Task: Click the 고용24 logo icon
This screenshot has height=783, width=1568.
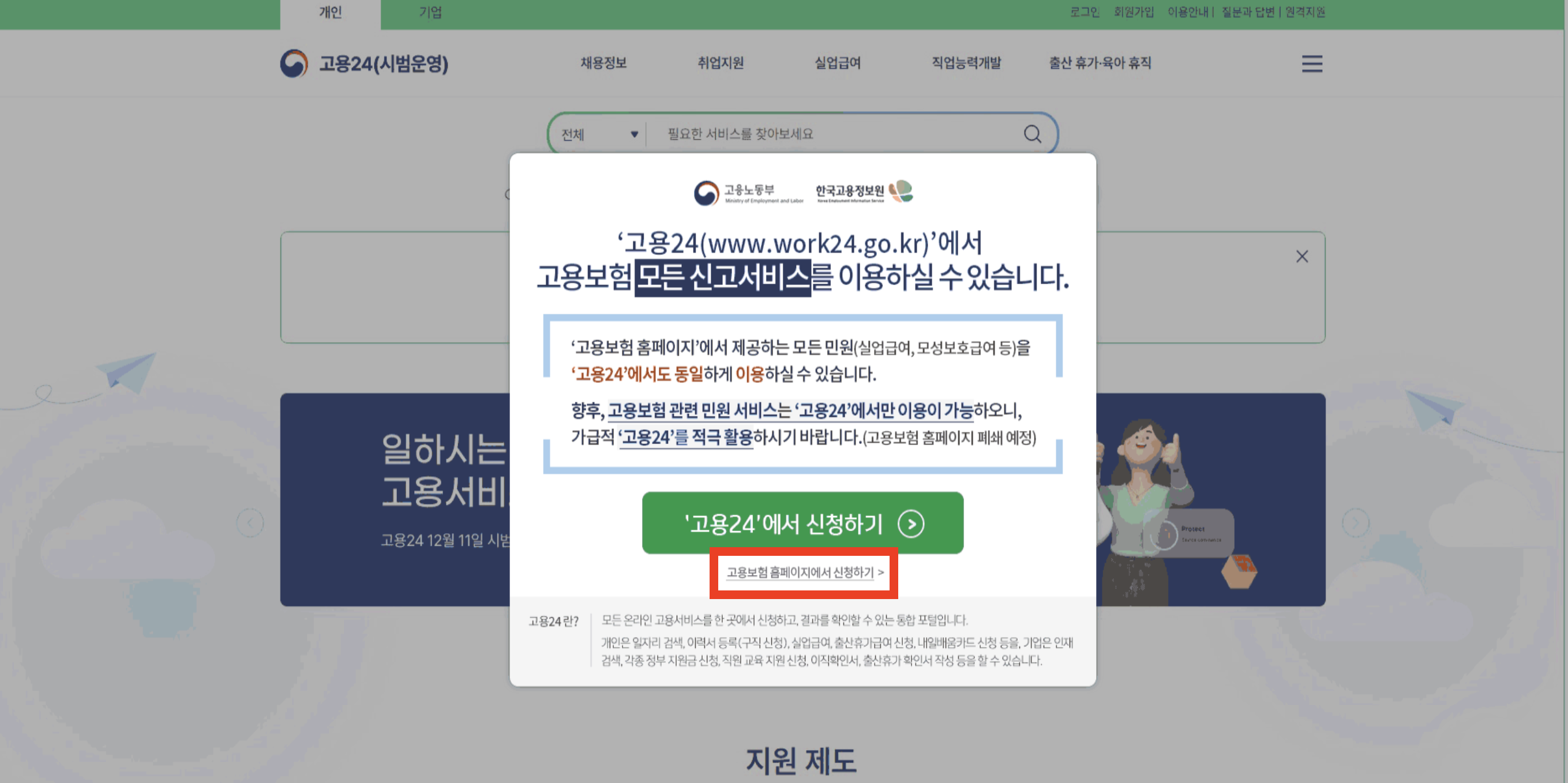Action: [294, 63]
